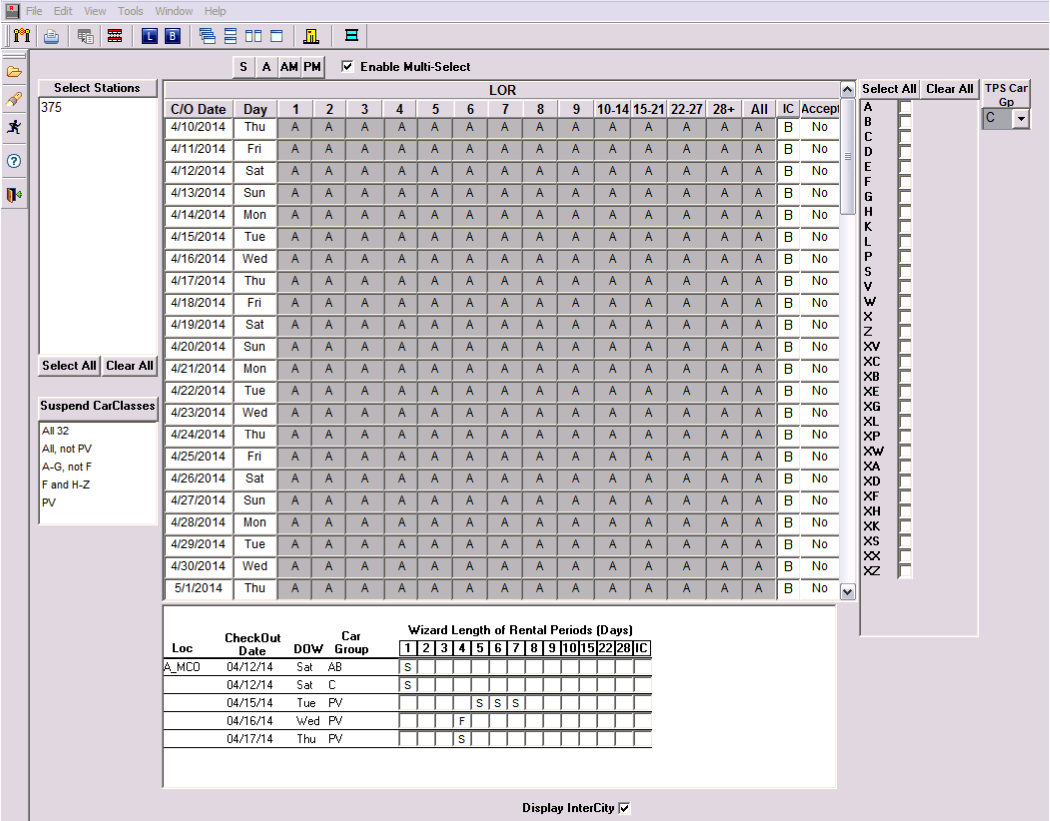The image size is (1050, 821).
Task: Select station 375 in list
Action: 51,107
